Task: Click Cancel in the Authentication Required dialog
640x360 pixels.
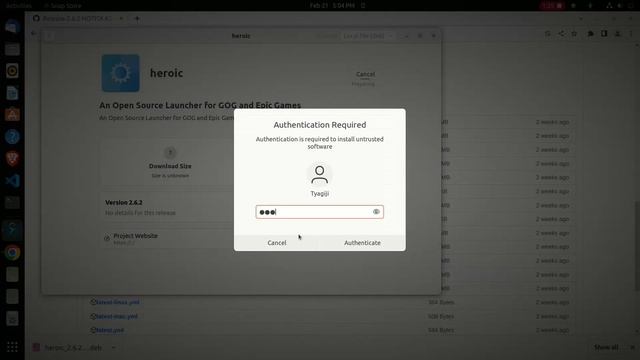Action: coord(277,243)
